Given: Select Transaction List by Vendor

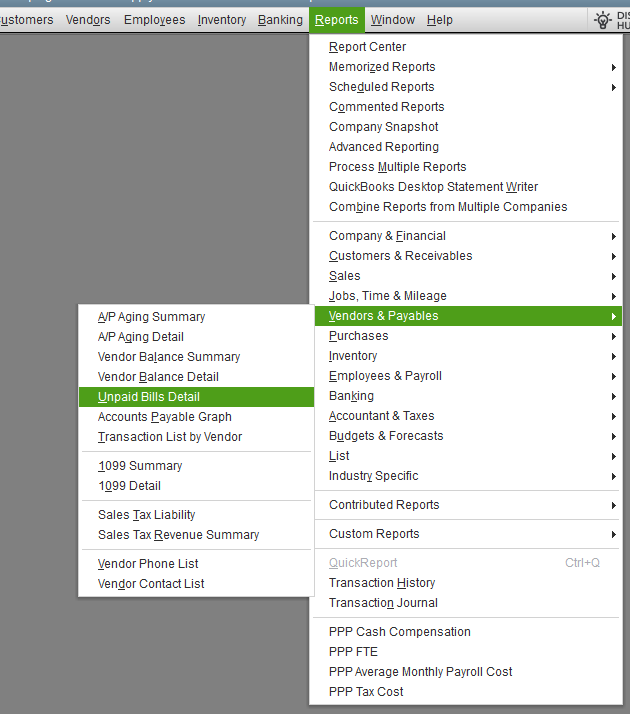Looking at the screenshot, I should [x=196, y=437].
